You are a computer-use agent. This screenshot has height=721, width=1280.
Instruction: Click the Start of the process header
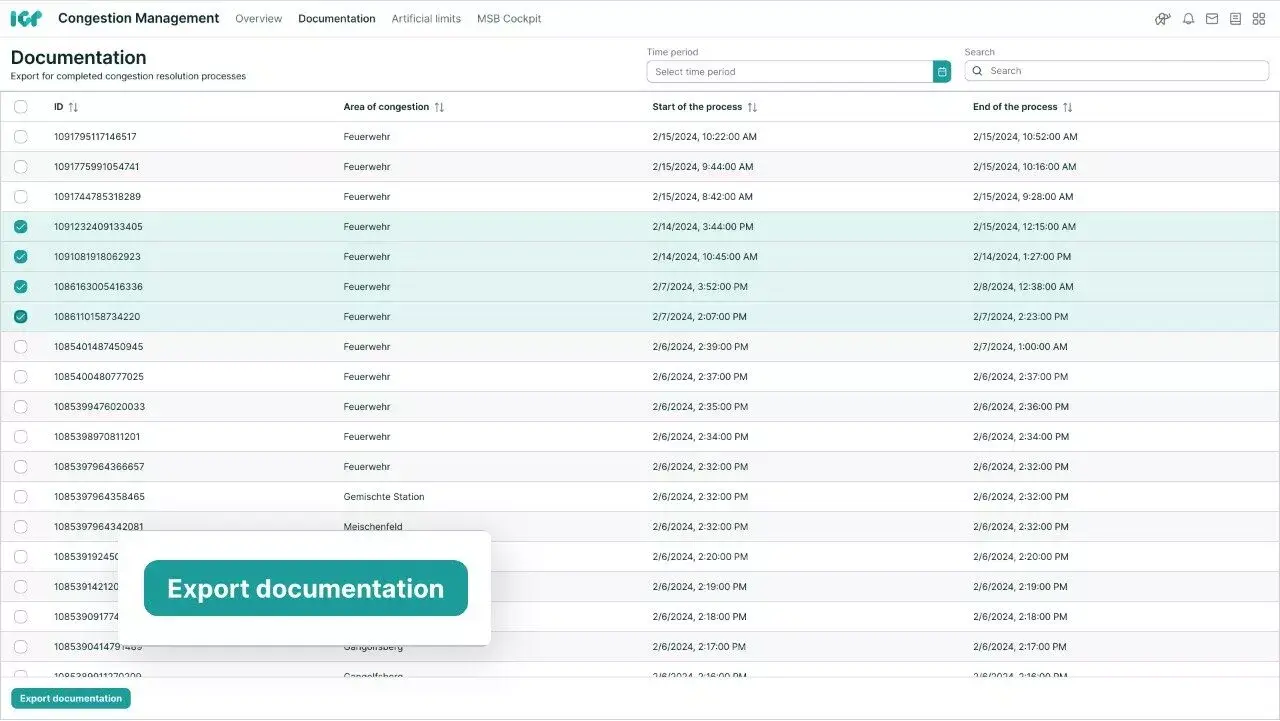pos(697,107)
